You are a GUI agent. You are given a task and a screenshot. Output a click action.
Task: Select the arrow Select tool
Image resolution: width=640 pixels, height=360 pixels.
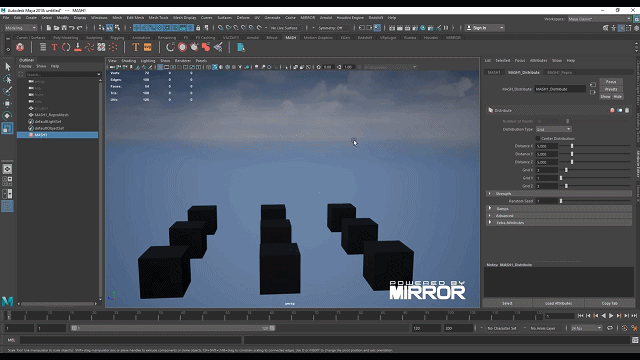[x=7, y=67]
